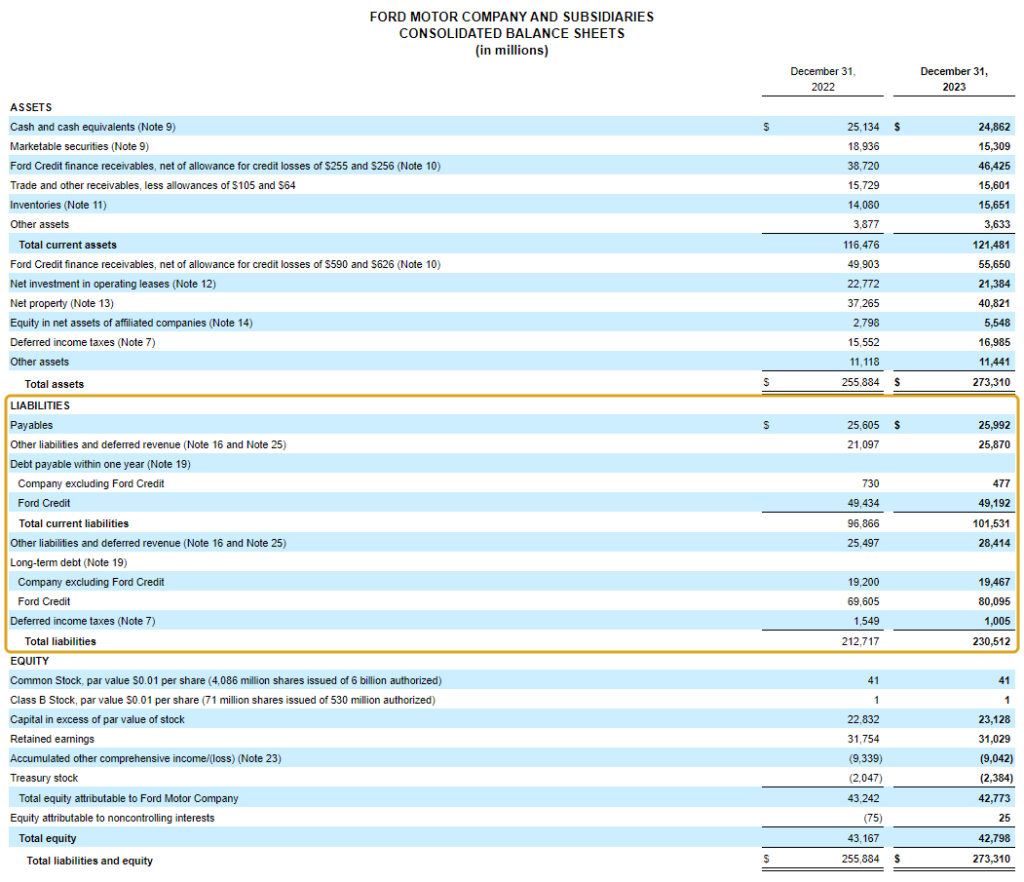Click the LIABILITIES section heading
Viewport: 1024px width, 882px height.
[x=40, y=405]
